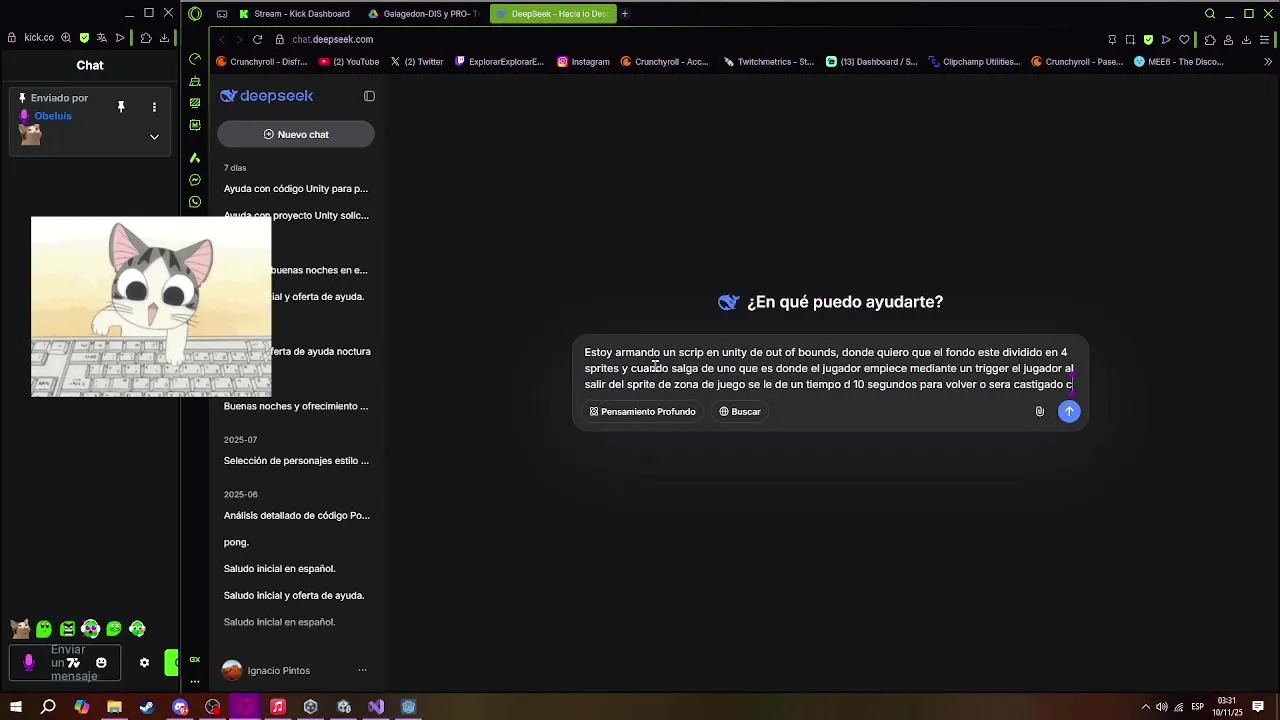The width and height of the screenshot is (1280, 720).
Task: Open Visual Studio from the taskbar
Action: [376, 707]
